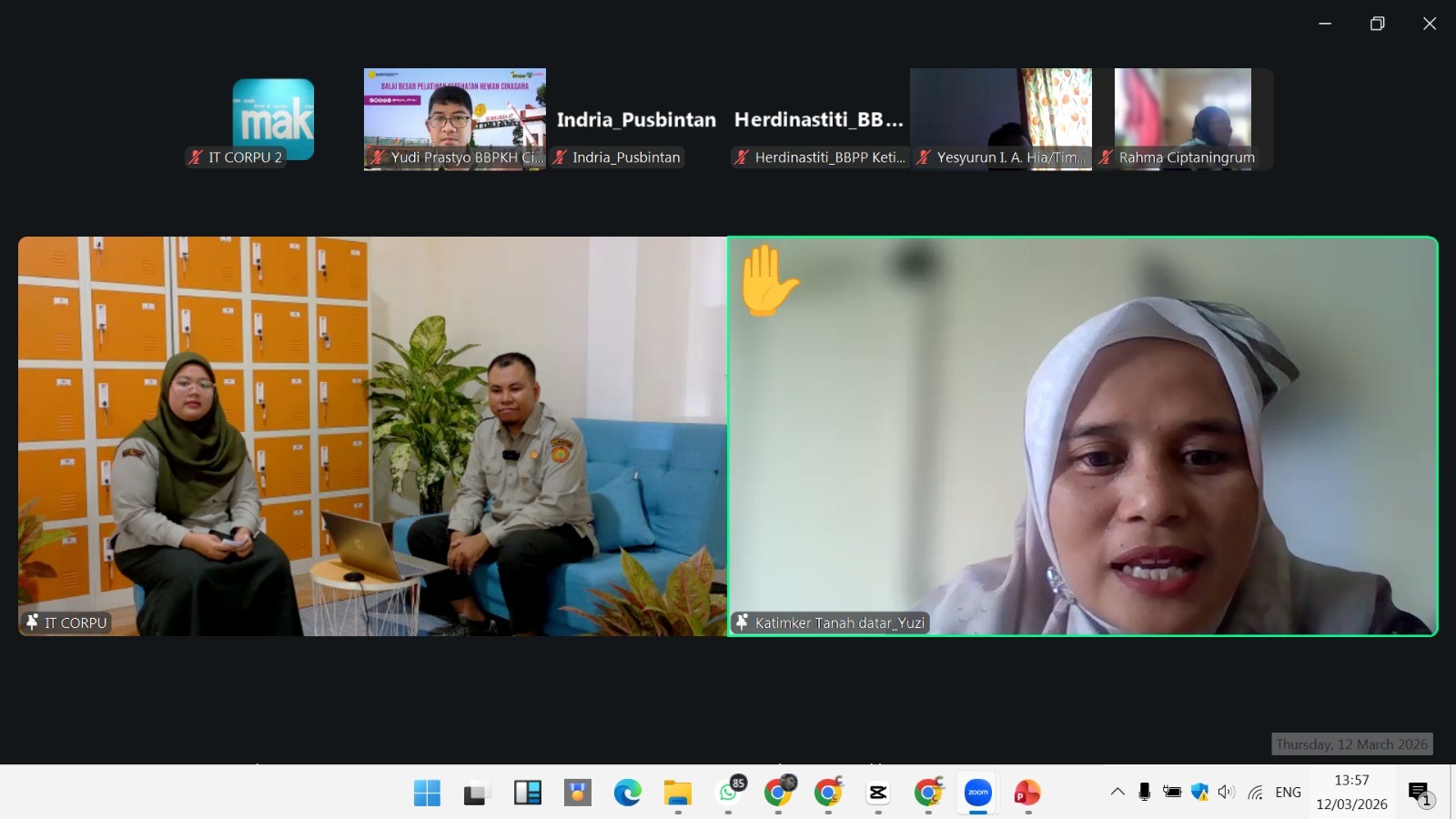Screen dimensions: 1456x819
Task: Click the Task View icon in the taskbar
Action: click(x=477, y=793)
